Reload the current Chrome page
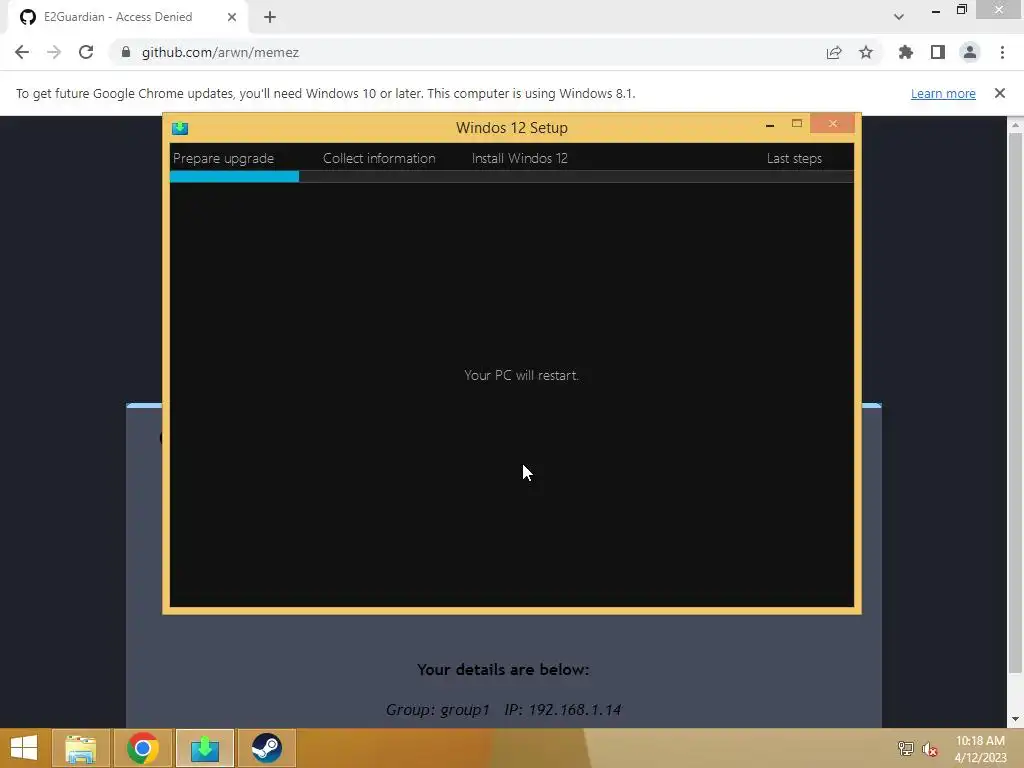The width and height of the screenshot is (1024, 768). click(x=86, y=52)
